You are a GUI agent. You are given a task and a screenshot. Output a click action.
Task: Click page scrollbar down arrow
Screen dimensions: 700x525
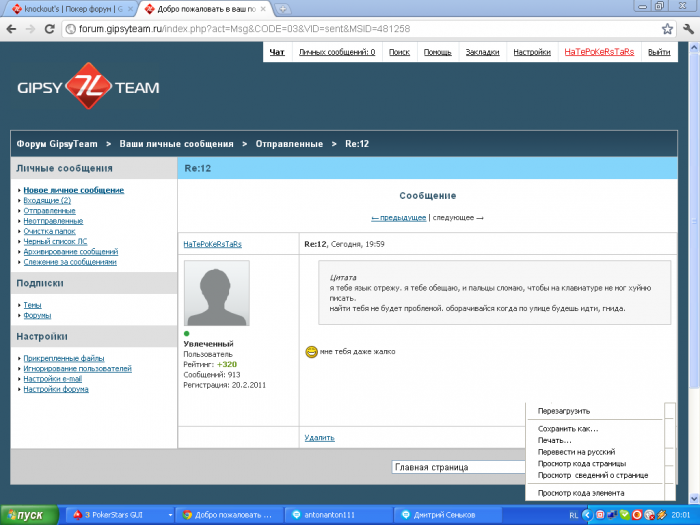pyautogui.click(x=694, y=499)
